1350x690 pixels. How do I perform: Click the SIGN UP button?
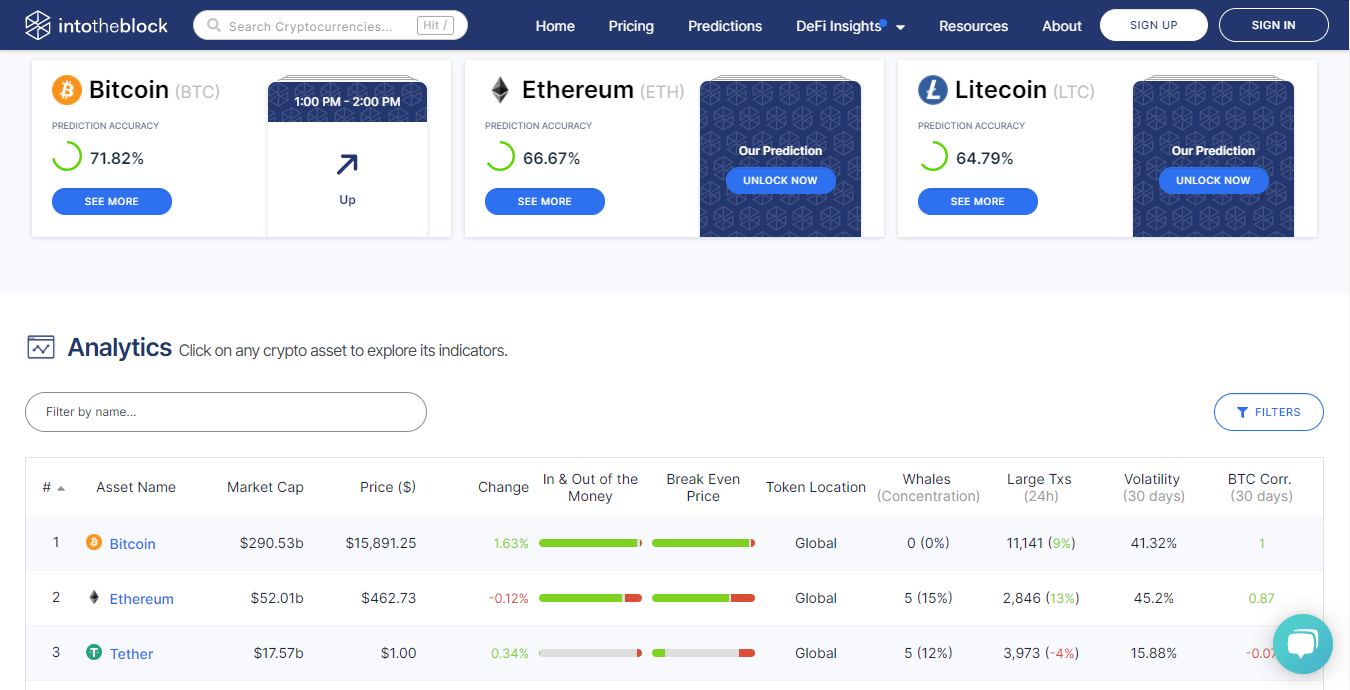click(1154, 25)
